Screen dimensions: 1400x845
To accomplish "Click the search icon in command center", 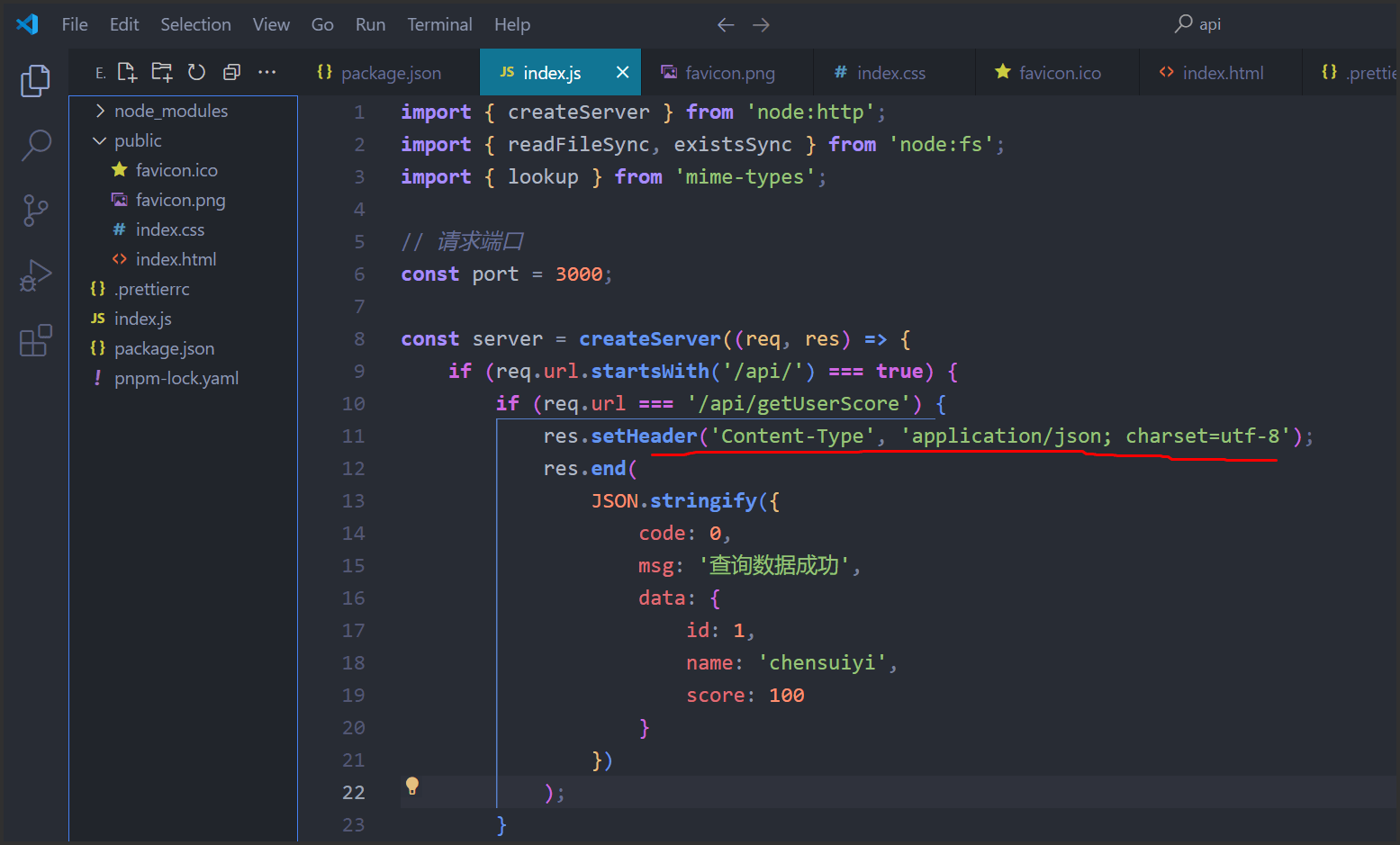I will 1184,24.
